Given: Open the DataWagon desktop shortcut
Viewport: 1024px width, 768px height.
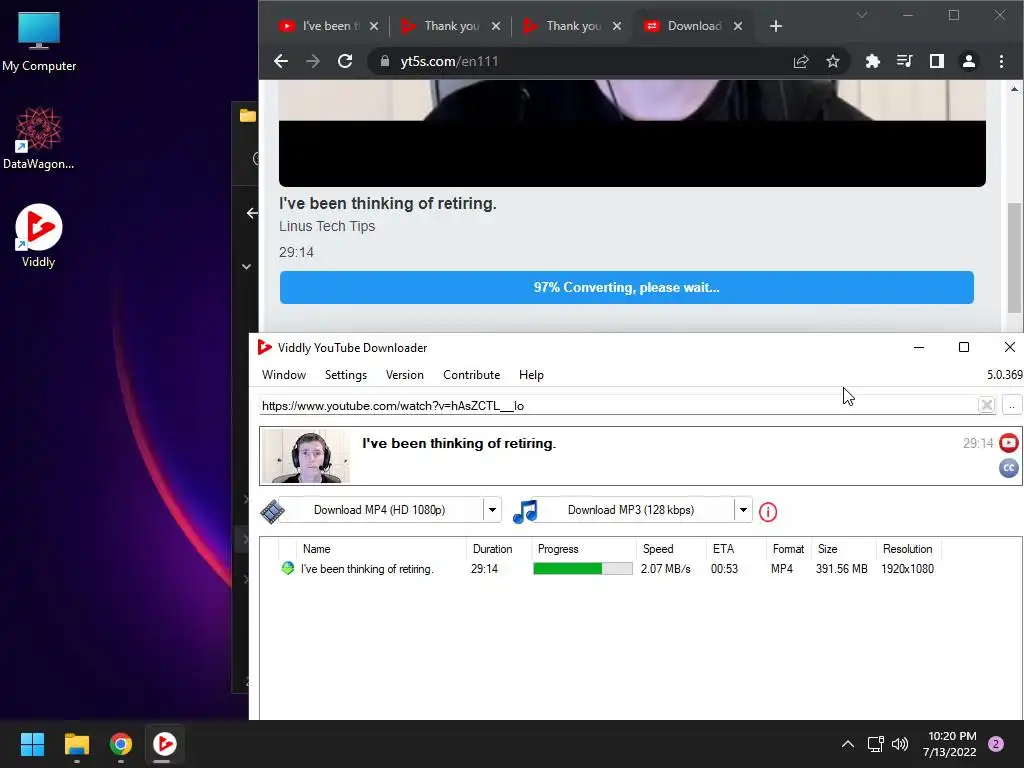Looking at the screenshot, I should (x=39, y=138).
